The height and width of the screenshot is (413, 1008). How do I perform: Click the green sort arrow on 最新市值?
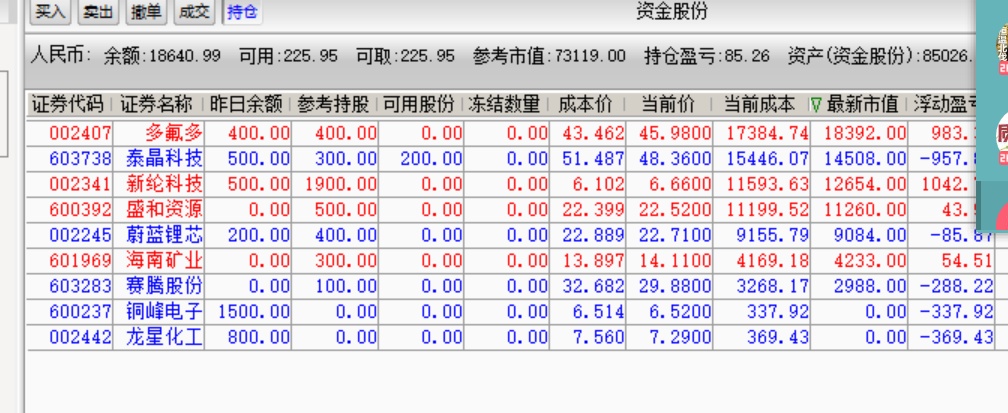point(816,105)
